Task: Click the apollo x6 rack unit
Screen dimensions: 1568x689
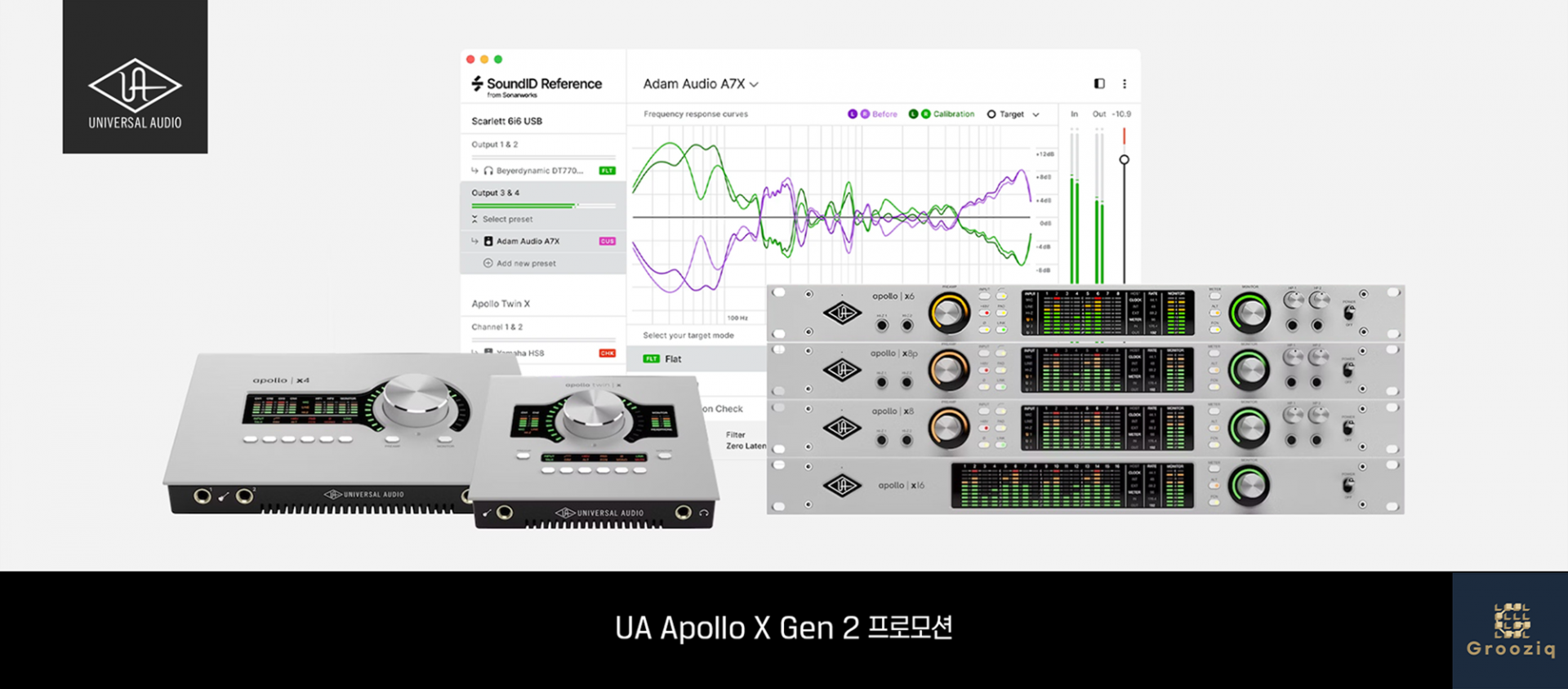Action: click(x=1085, y=313)
